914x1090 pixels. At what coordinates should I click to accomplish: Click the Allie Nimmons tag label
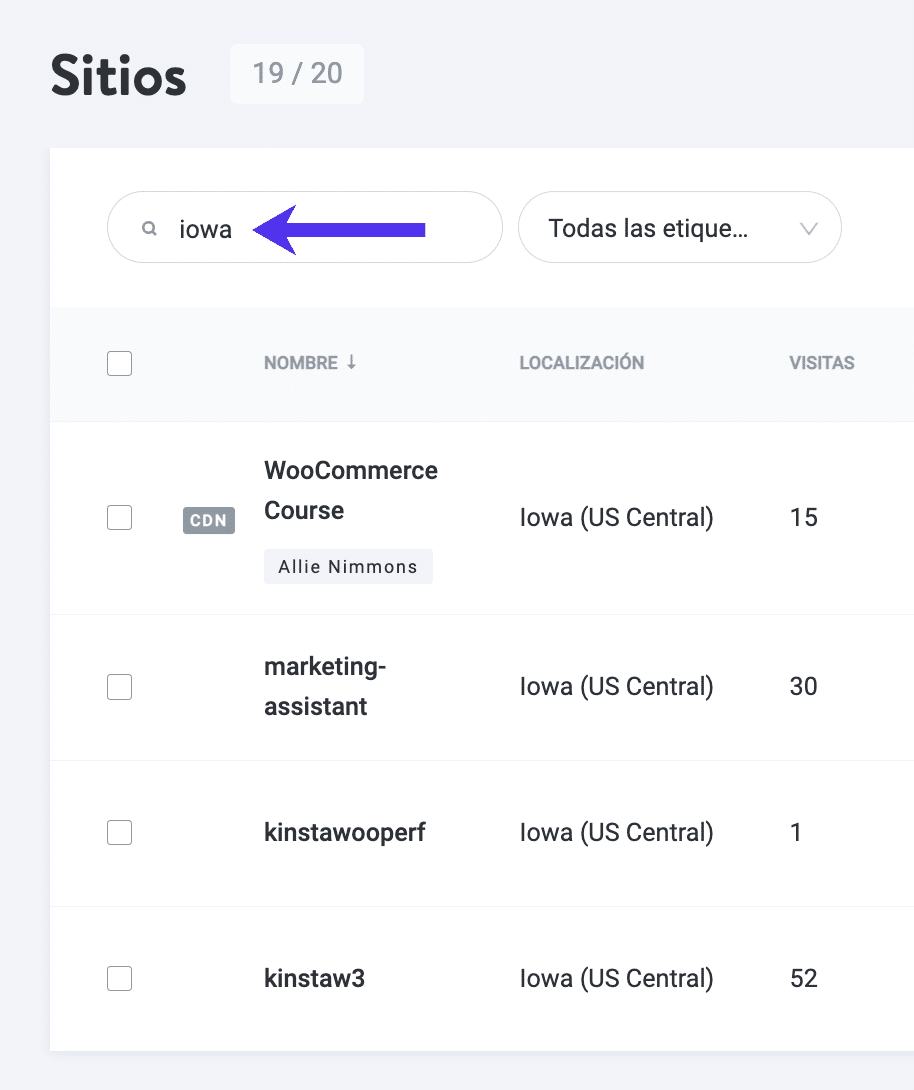tap(348, 567)
